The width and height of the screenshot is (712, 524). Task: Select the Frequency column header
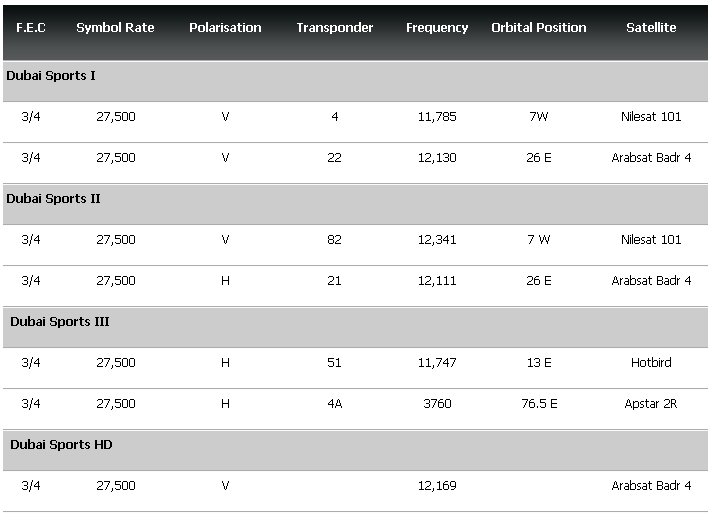click(437, 28)
